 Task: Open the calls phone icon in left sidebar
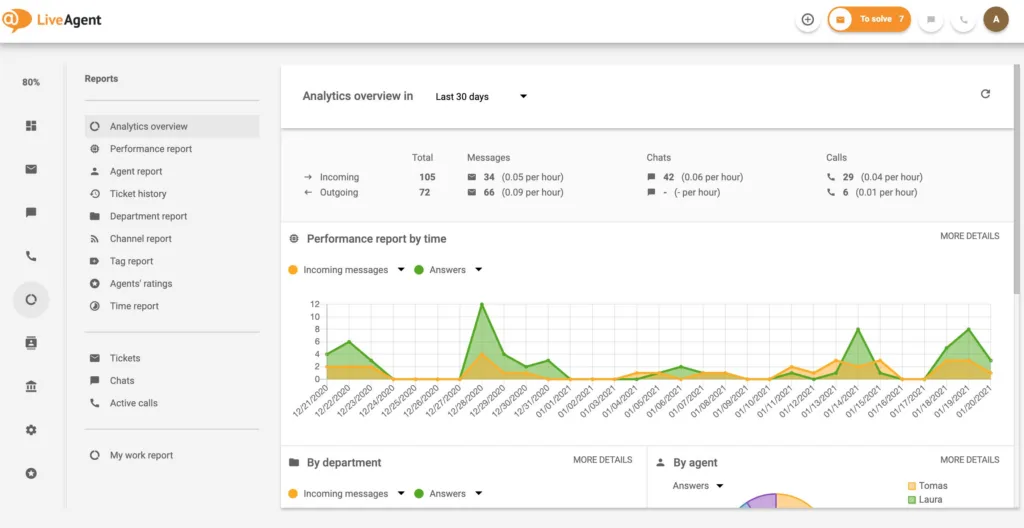point(31,256)
